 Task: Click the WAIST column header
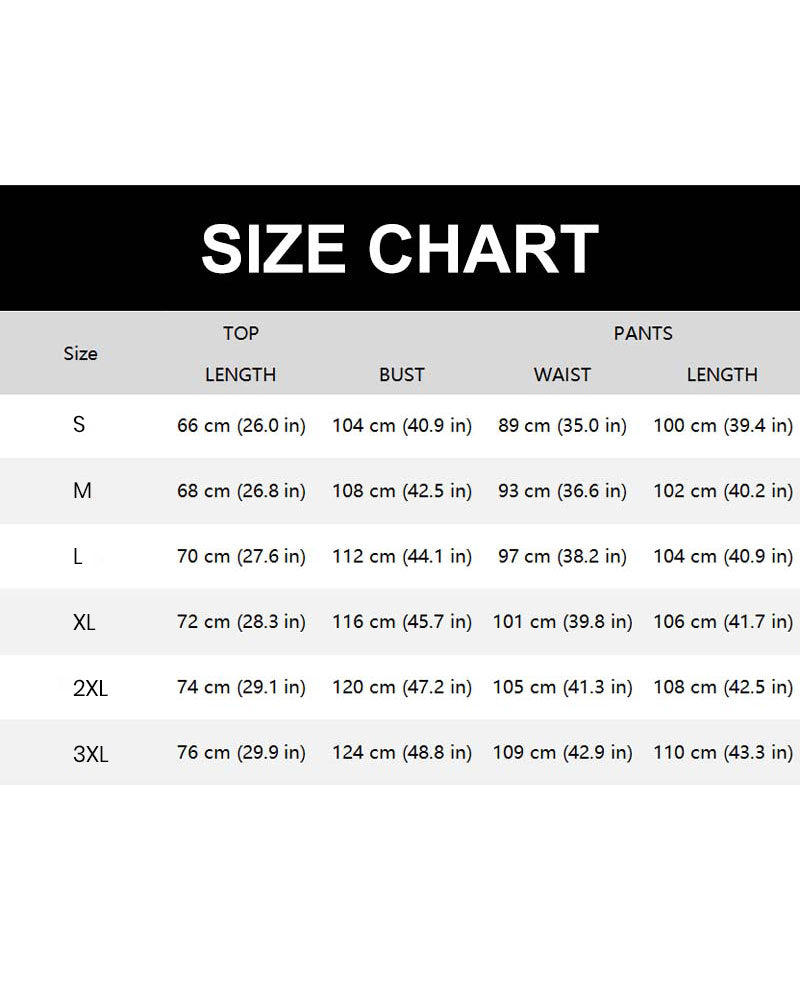[x=562, y=375]
